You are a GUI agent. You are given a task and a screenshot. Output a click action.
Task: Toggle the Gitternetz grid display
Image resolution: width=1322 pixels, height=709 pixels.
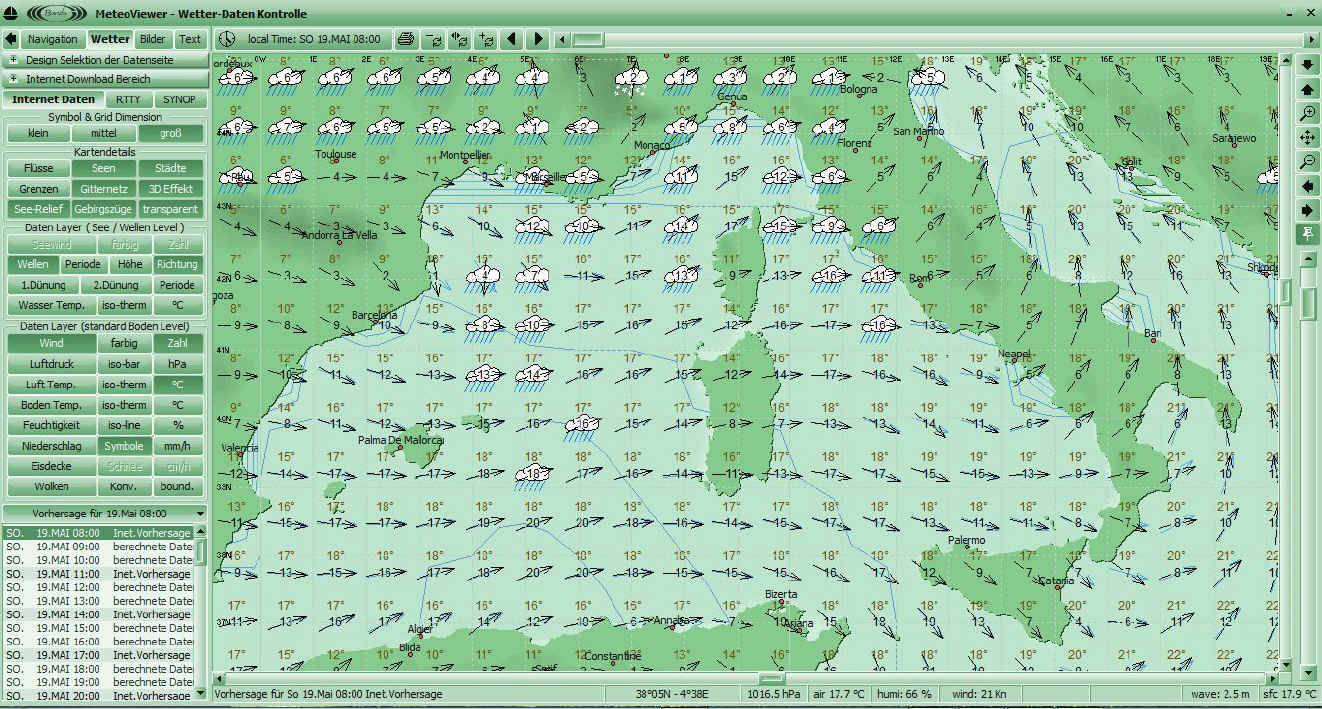(x=104, y=189)
